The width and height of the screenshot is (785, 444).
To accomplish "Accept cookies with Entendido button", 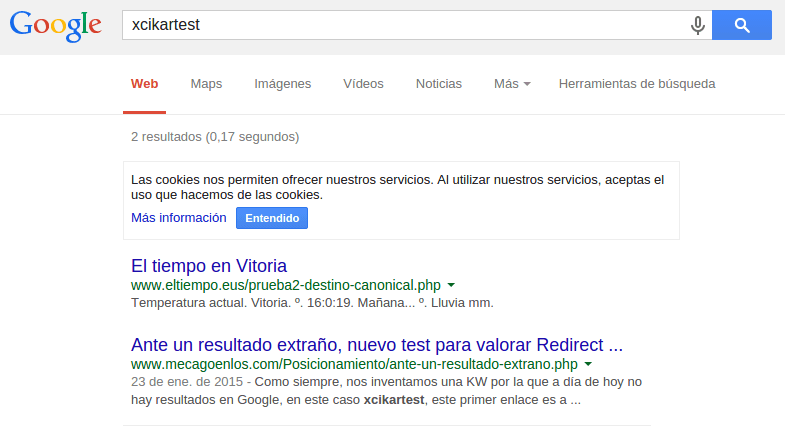I will (x=272, y=218).
